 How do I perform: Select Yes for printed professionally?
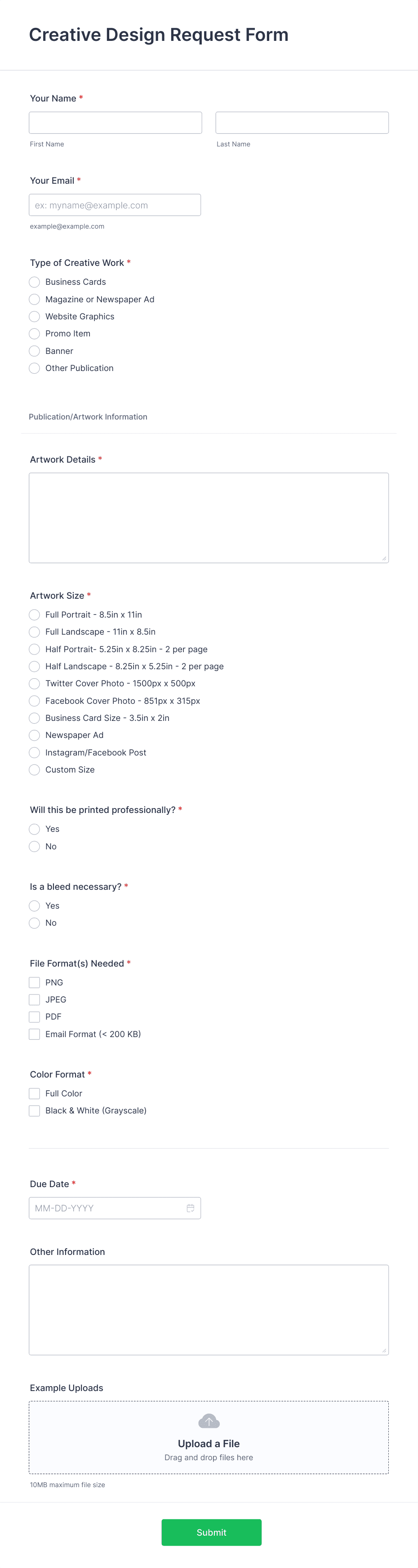click(x=34, y=829)
